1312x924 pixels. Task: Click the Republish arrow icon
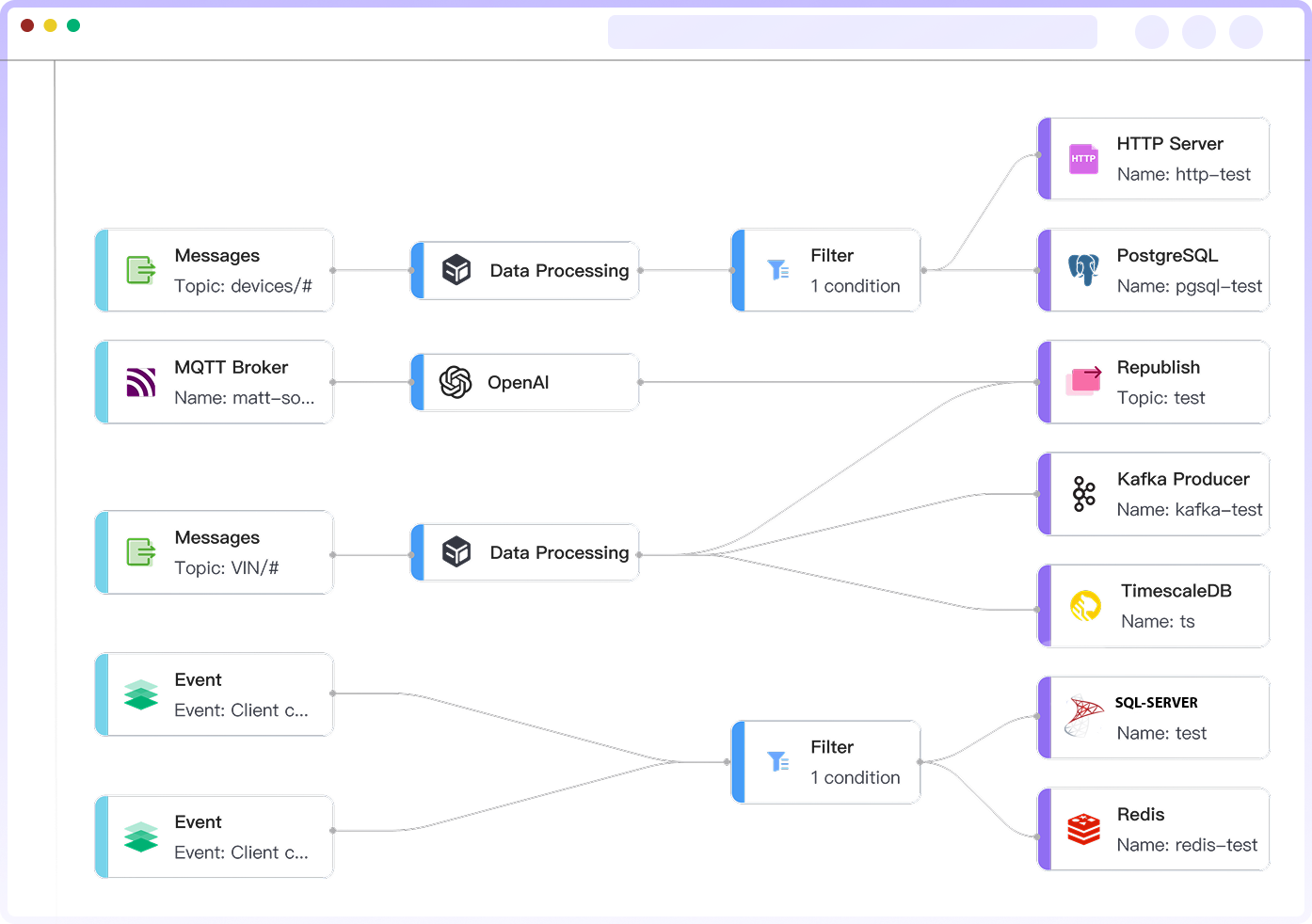(x=1083, y=381)
